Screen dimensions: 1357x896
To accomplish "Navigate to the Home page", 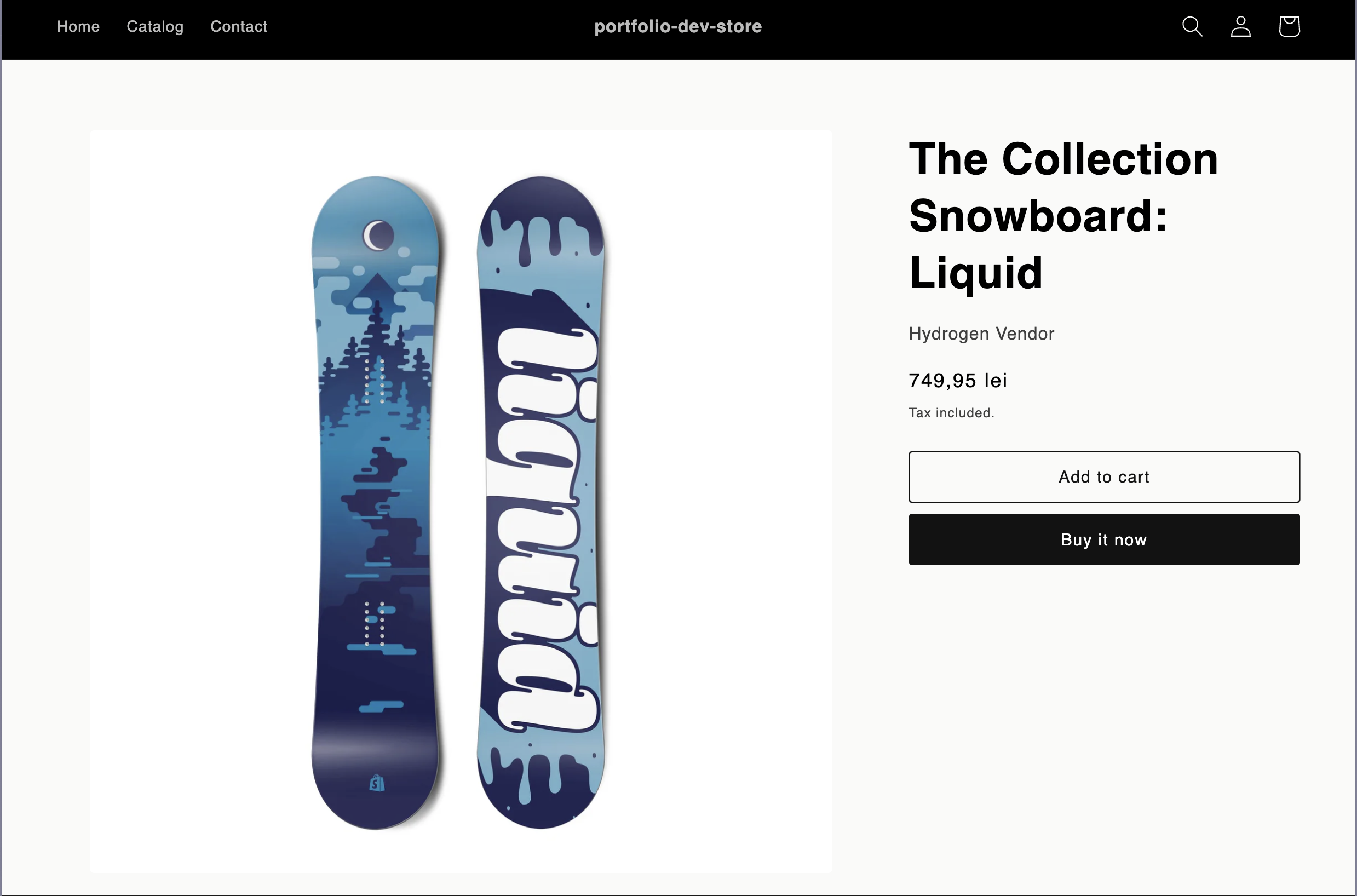I will pos(78,26).
